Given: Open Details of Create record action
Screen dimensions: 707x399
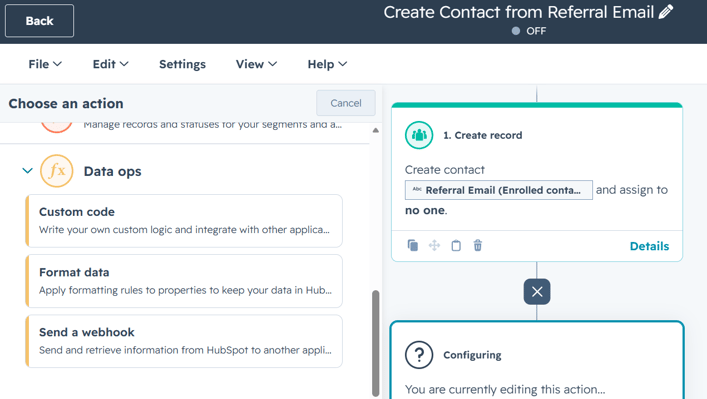Looking at the screenshot, I should coord(649,246).
